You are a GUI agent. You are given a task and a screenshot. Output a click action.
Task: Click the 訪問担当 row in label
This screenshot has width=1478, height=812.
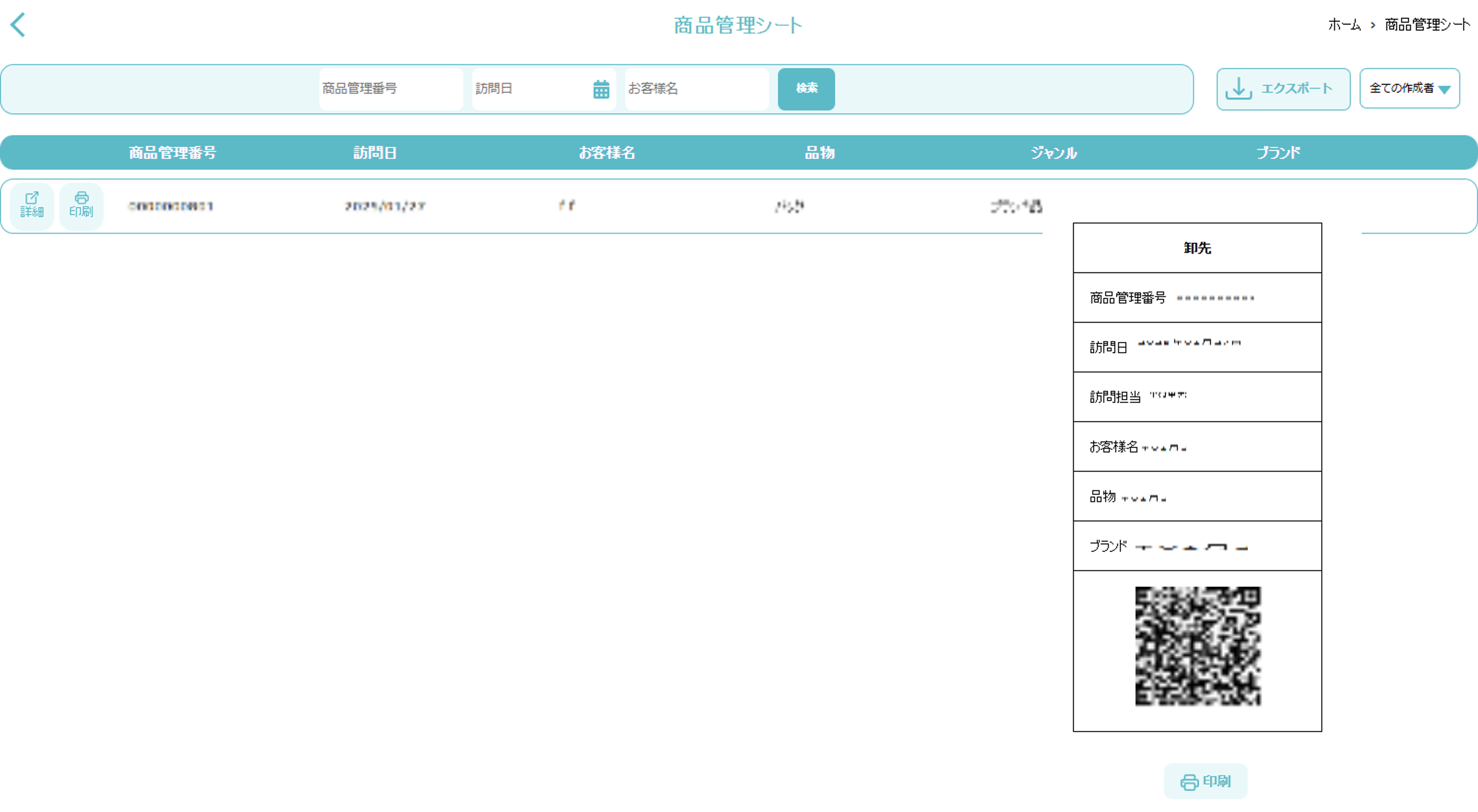(1197, 396)
